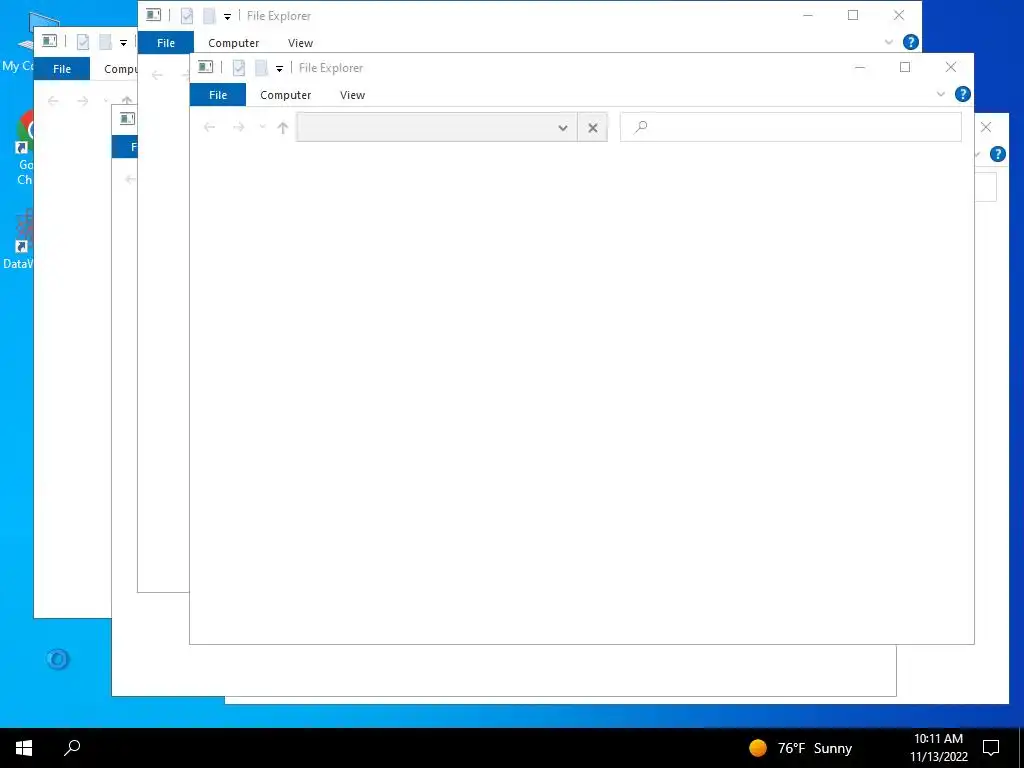This screenshot has height=768, width=1024.
Task: Open the notification center icon
Action: pos(991,748)
